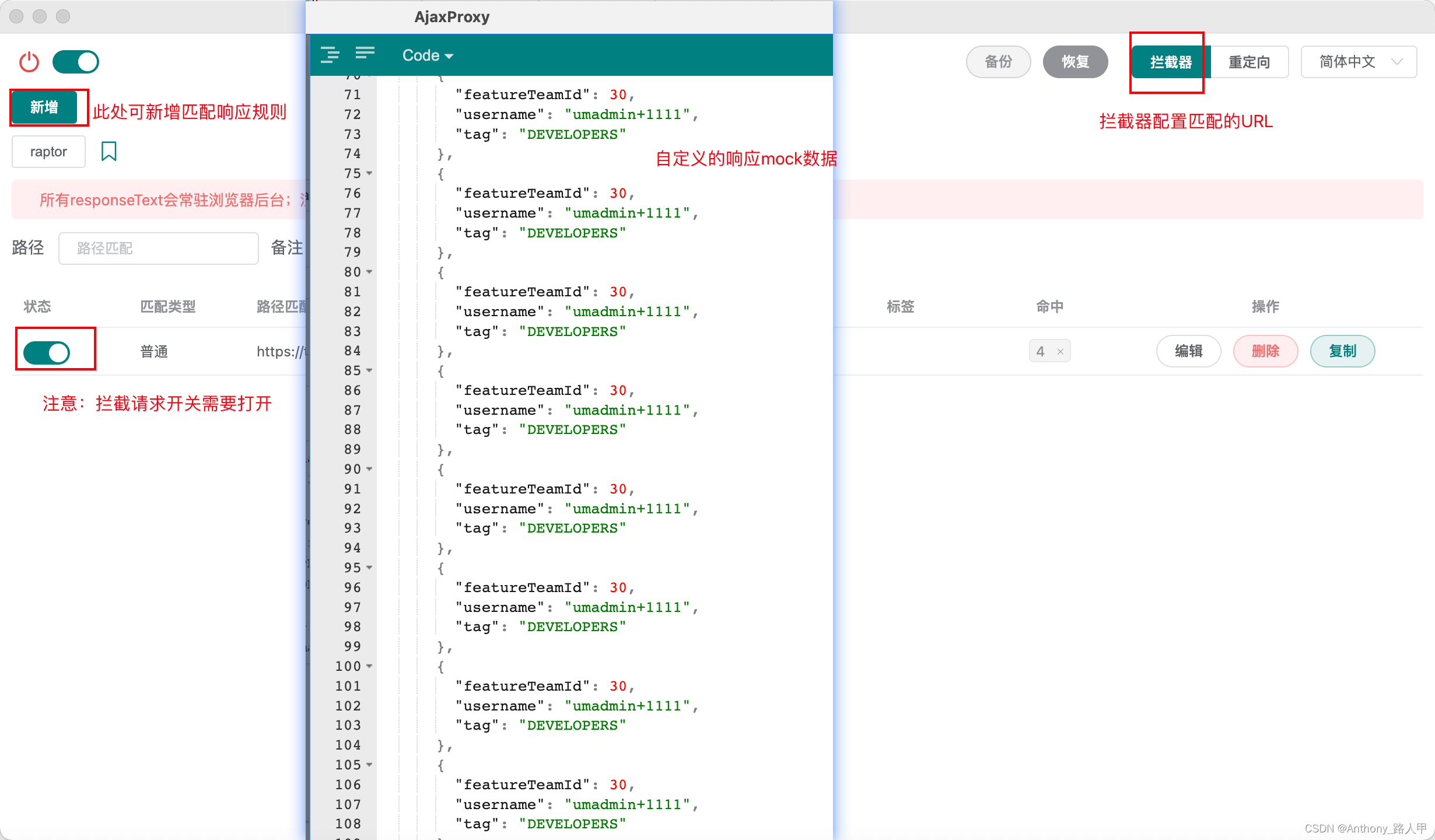Click the "tag" key on line 98
The image size is (1435, 840).
[477, 627]
